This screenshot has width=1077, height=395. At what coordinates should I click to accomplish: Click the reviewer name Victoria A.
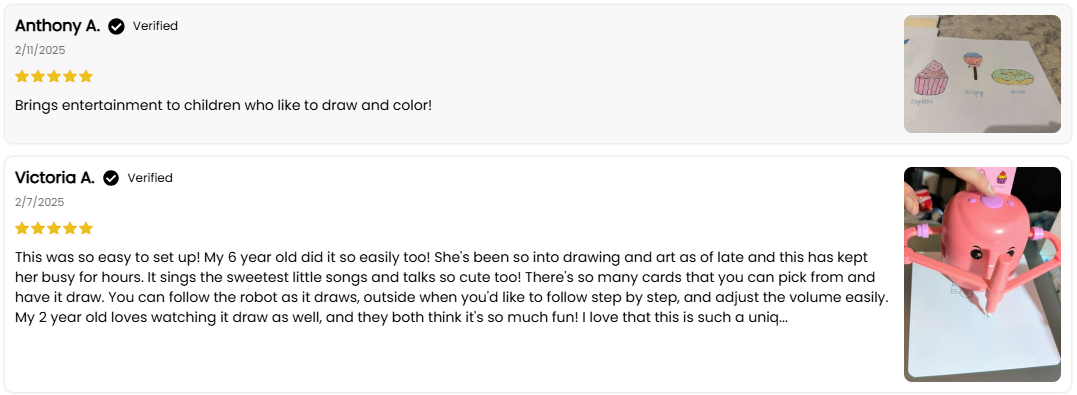(55, 178)
